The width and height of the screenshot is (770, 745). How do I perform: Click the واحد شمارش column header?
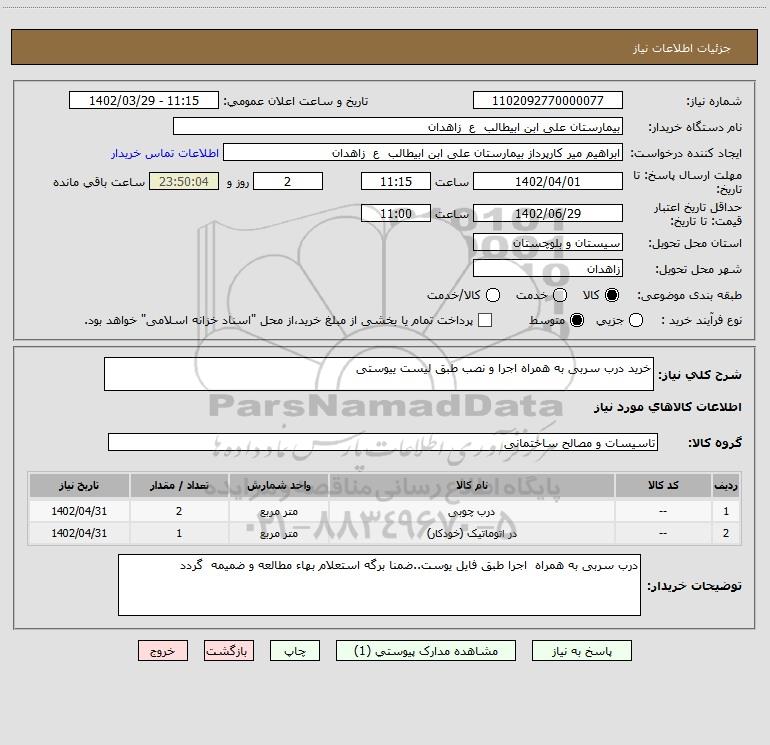click(278, 485)
